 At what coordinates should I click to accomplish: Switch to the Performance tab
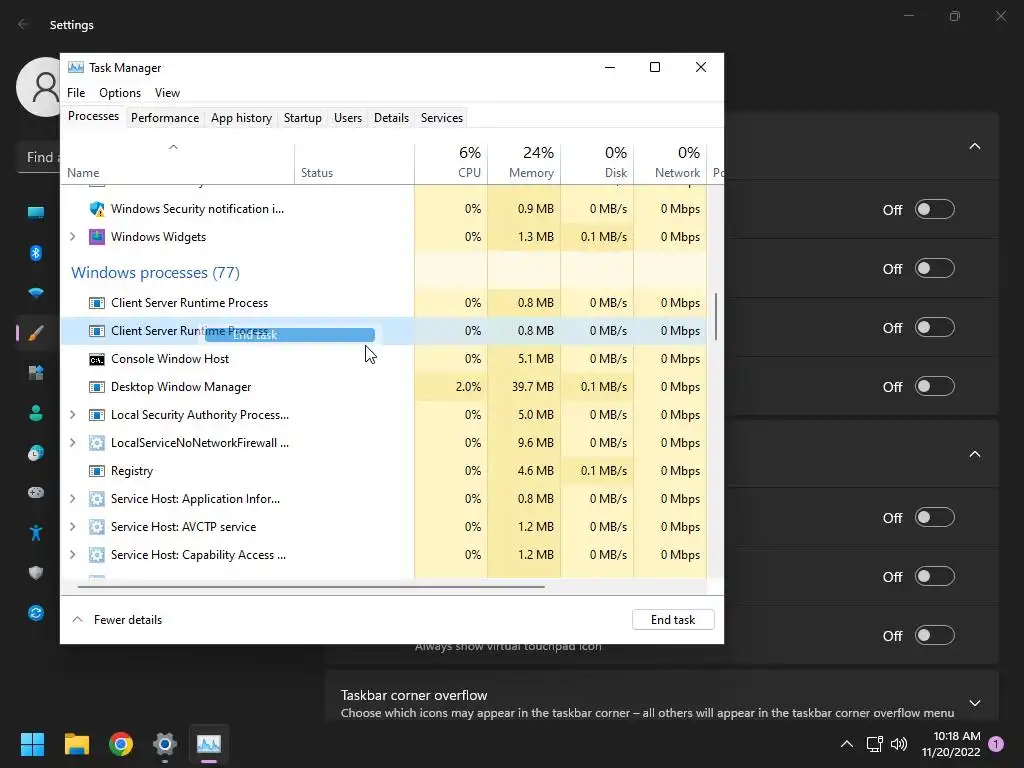165,118
